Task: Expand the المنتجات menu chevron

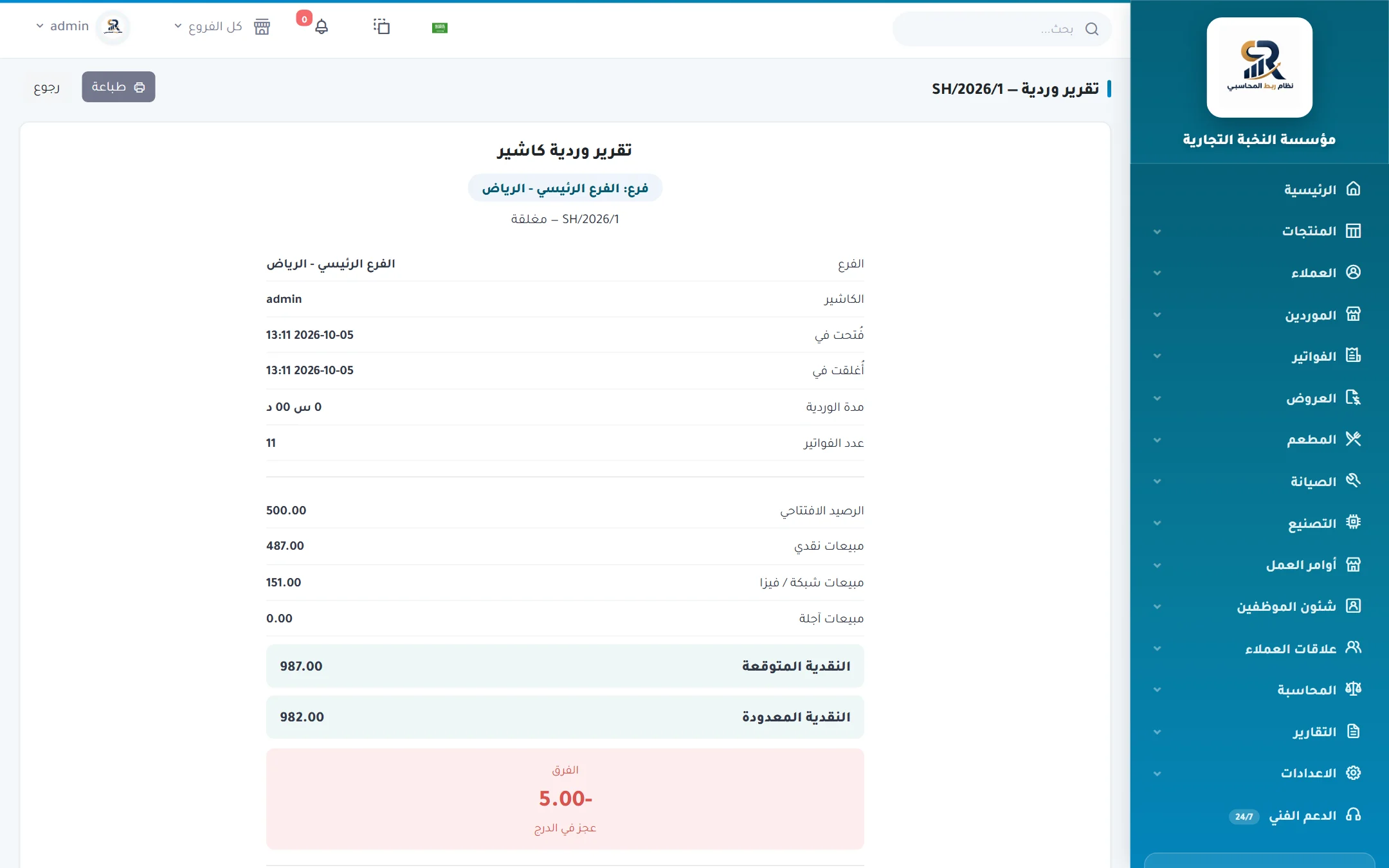Action: coord(1157,231)
